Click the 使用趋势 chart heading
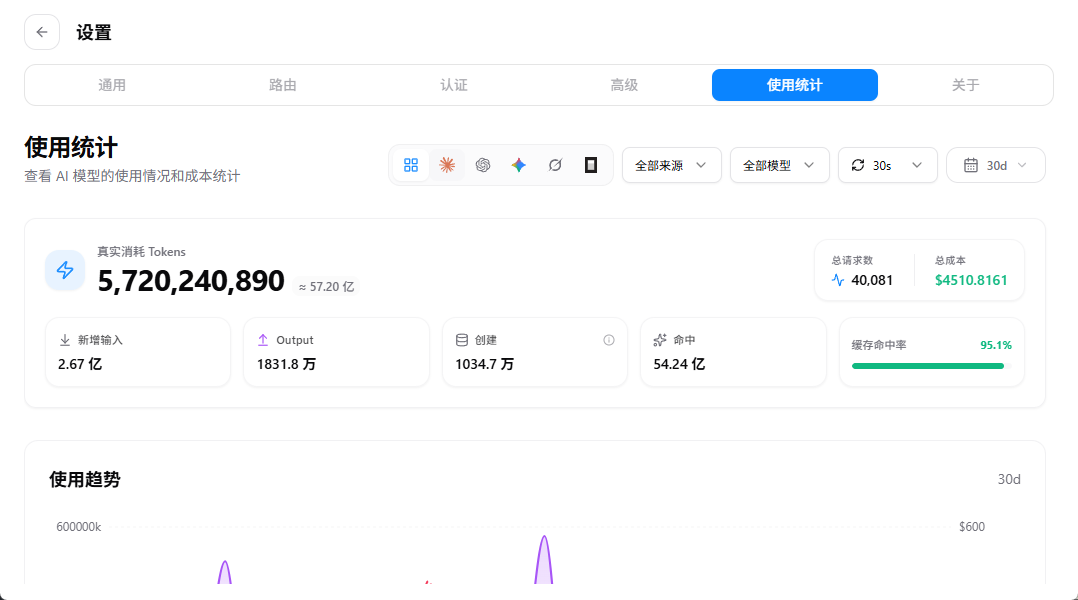Image resolution: width=1078 pixels, height=600 pixels. 85,479
